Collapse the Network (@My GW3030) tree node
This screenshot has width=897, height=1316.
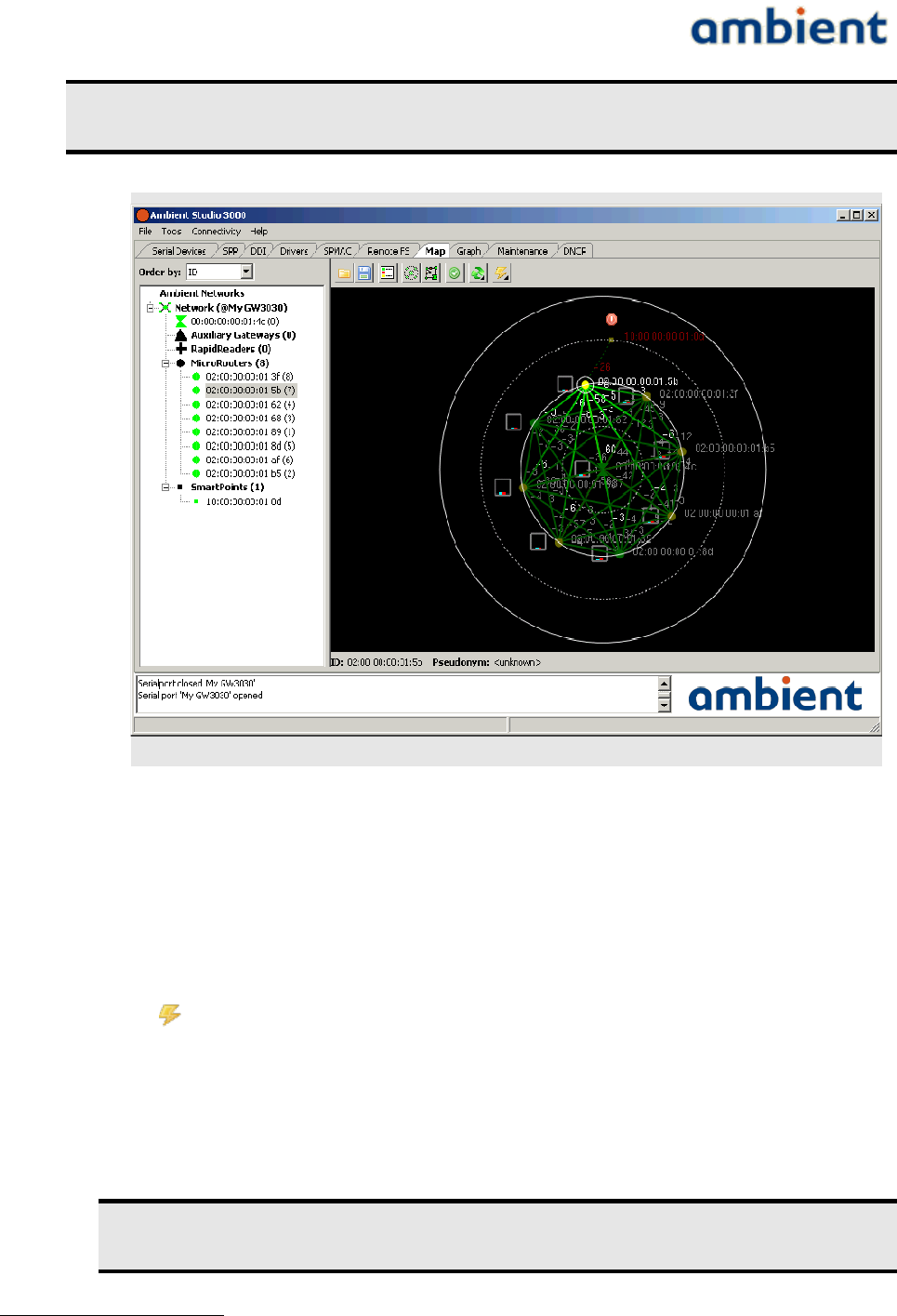click(x=150, y=308)
